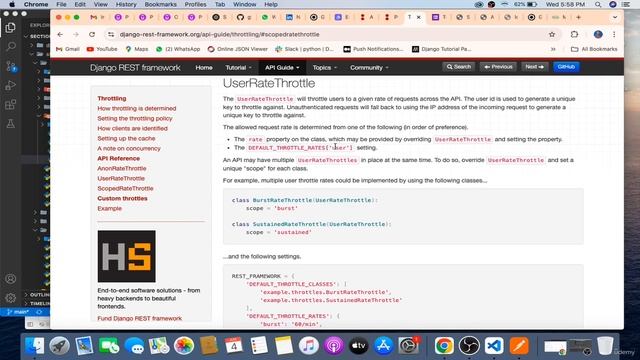
Task: Click the Search button in navbar
Action: coord(459,67)
